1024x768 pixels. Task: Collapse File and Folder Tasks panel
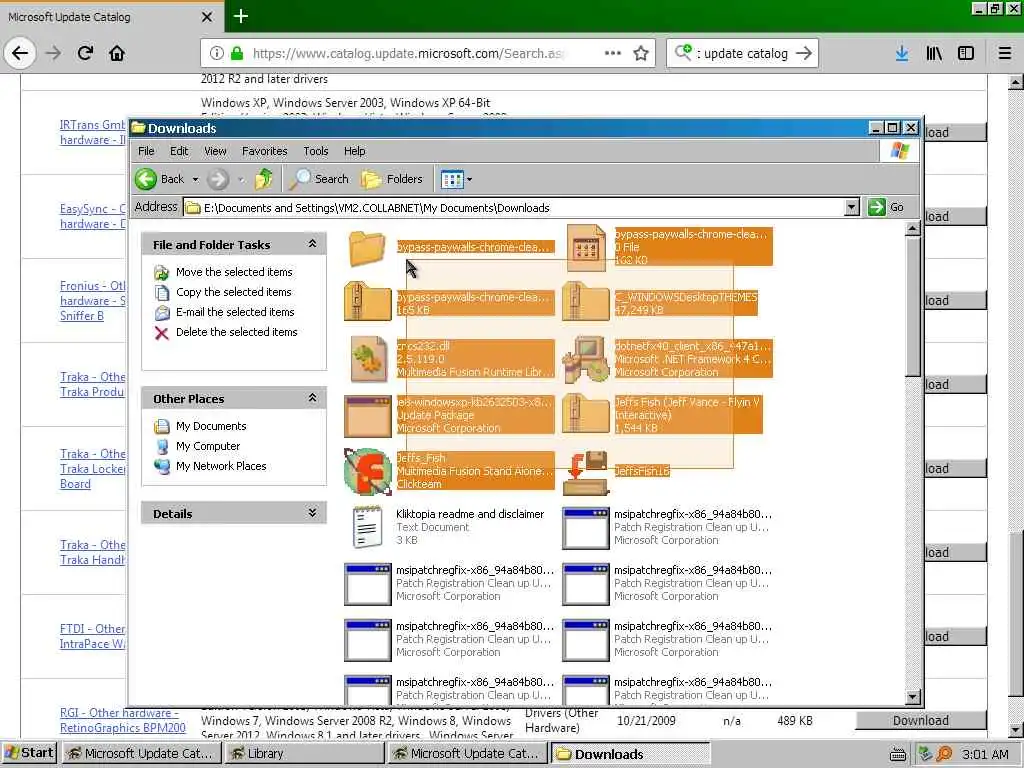pos(312,244)
